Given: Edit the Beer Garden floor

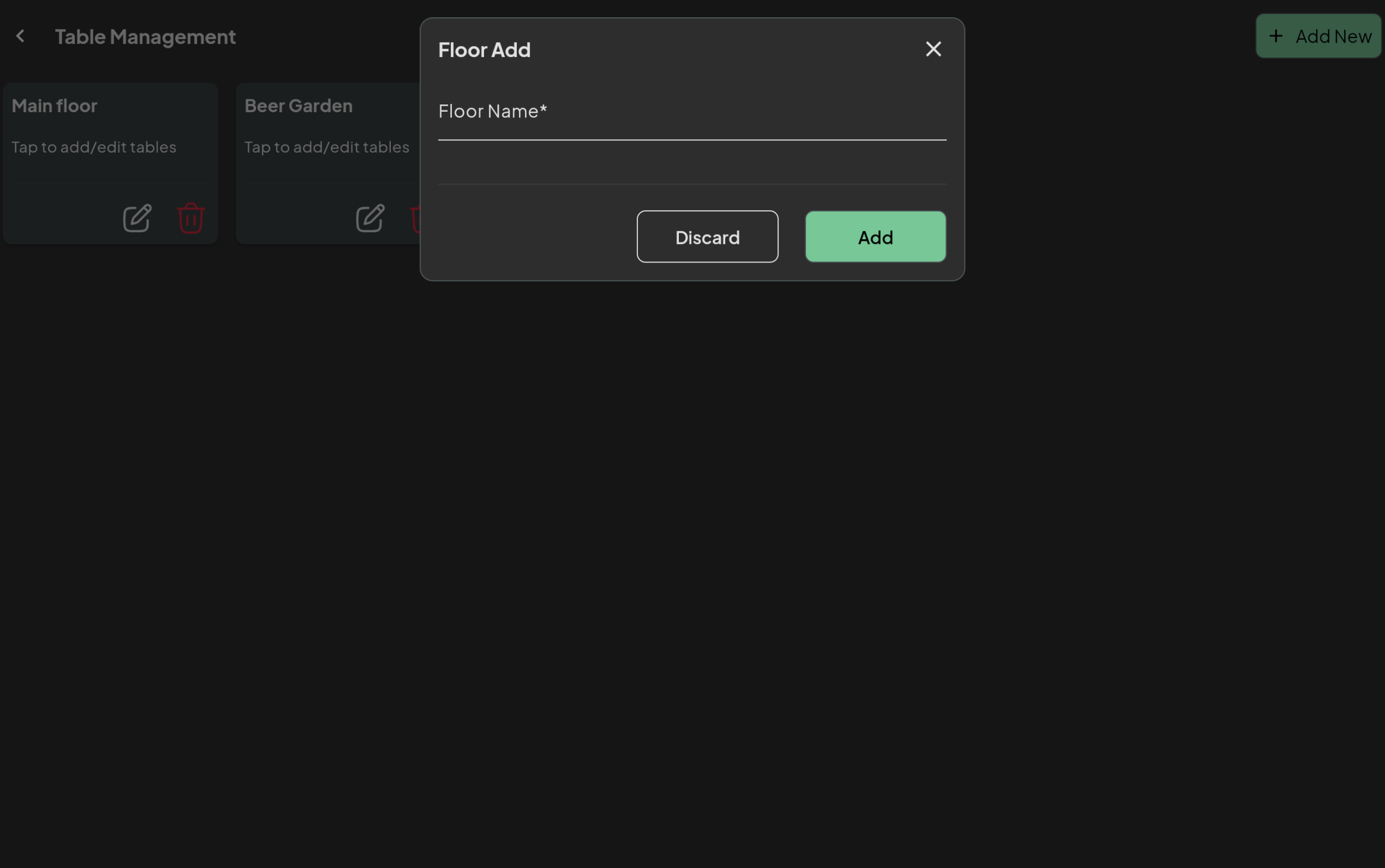Looking at the screenshot, I should tap(370, 218).
